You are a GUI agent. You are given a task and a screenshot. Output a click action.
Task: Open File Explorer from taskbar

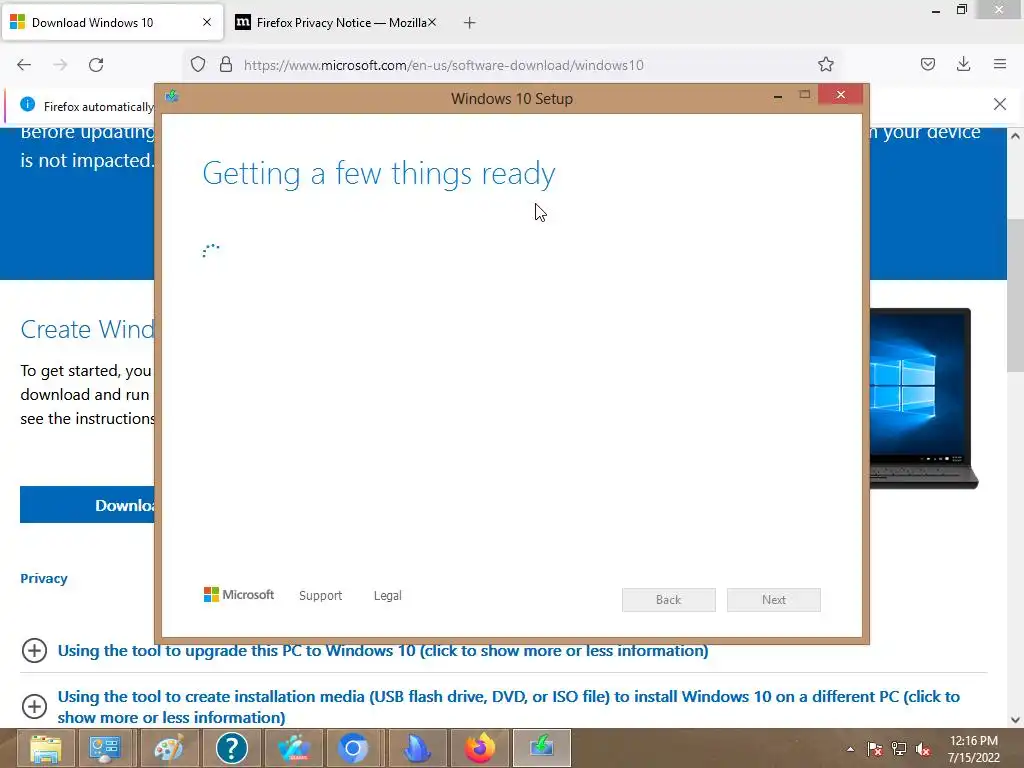(x=45, y=748)
